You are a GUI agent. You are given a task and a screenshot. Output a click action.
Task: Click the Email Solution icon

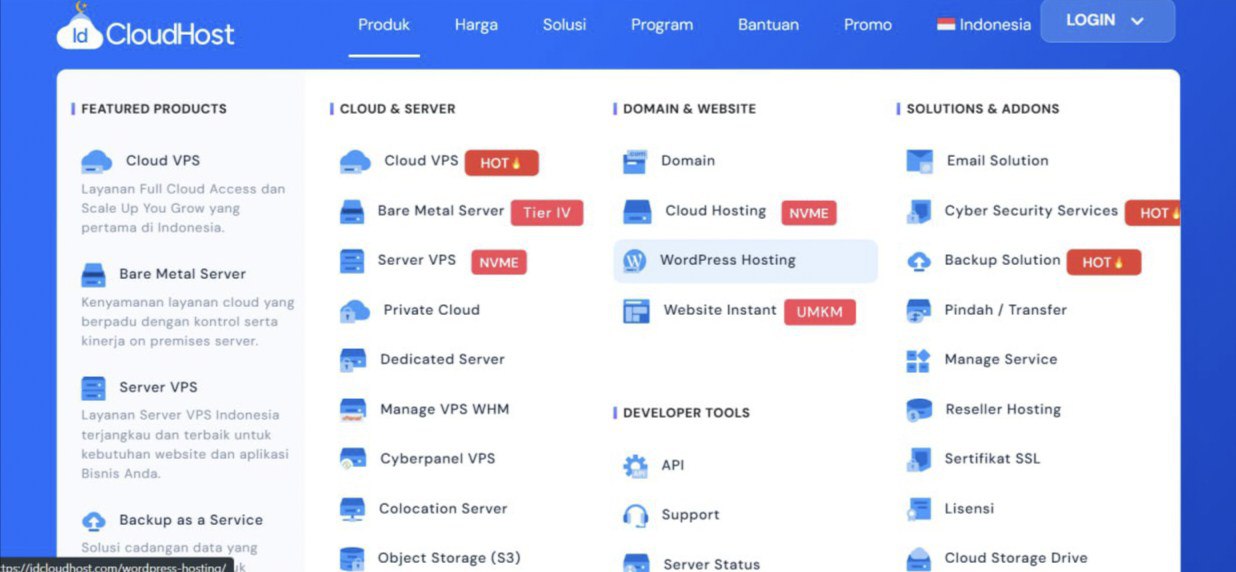point(919,161)
